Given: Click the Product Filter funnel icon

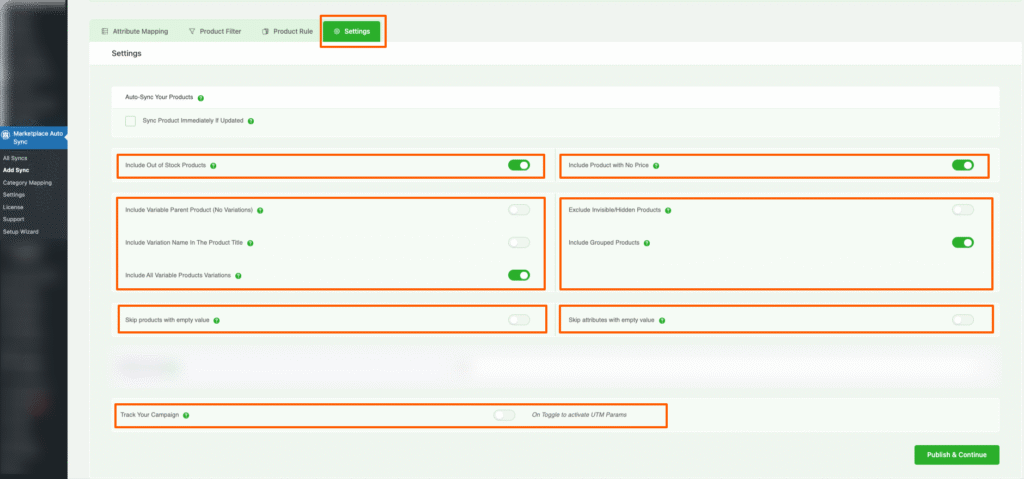Looking at the screenshot, I should [192, 31].
